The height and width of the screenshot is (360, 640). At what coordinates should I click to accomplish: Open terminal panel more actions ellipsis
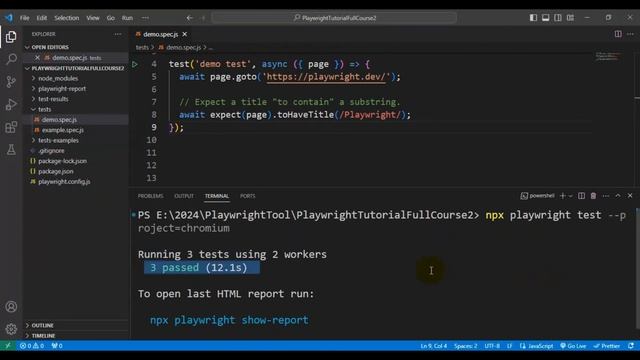tap(606, 196)
